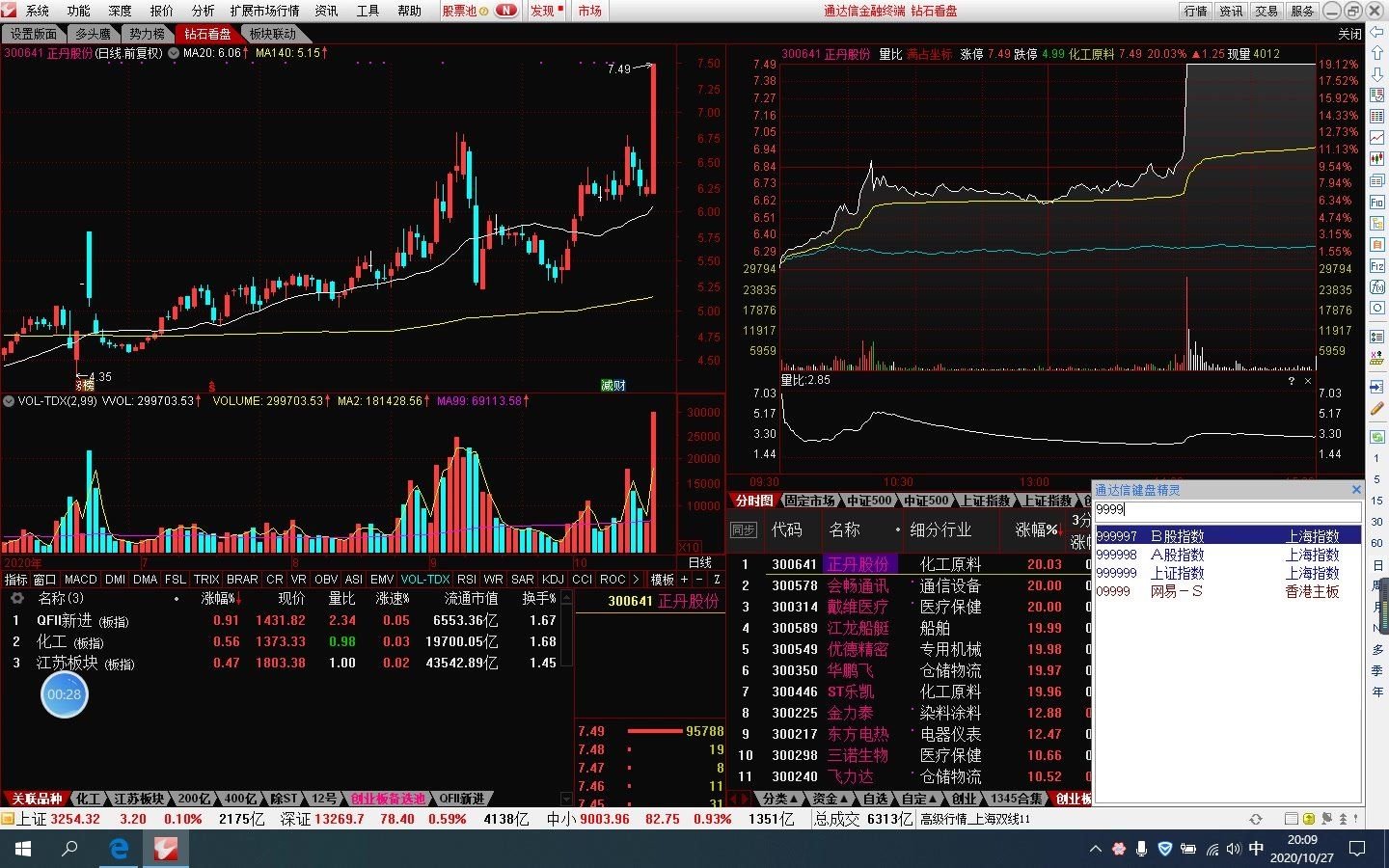The width and height of the screenshot is (1389, 868).
Task: Toggle the round indicator before VOL-TDX legend
Action: pyautogui.click(x=9, y=400)
